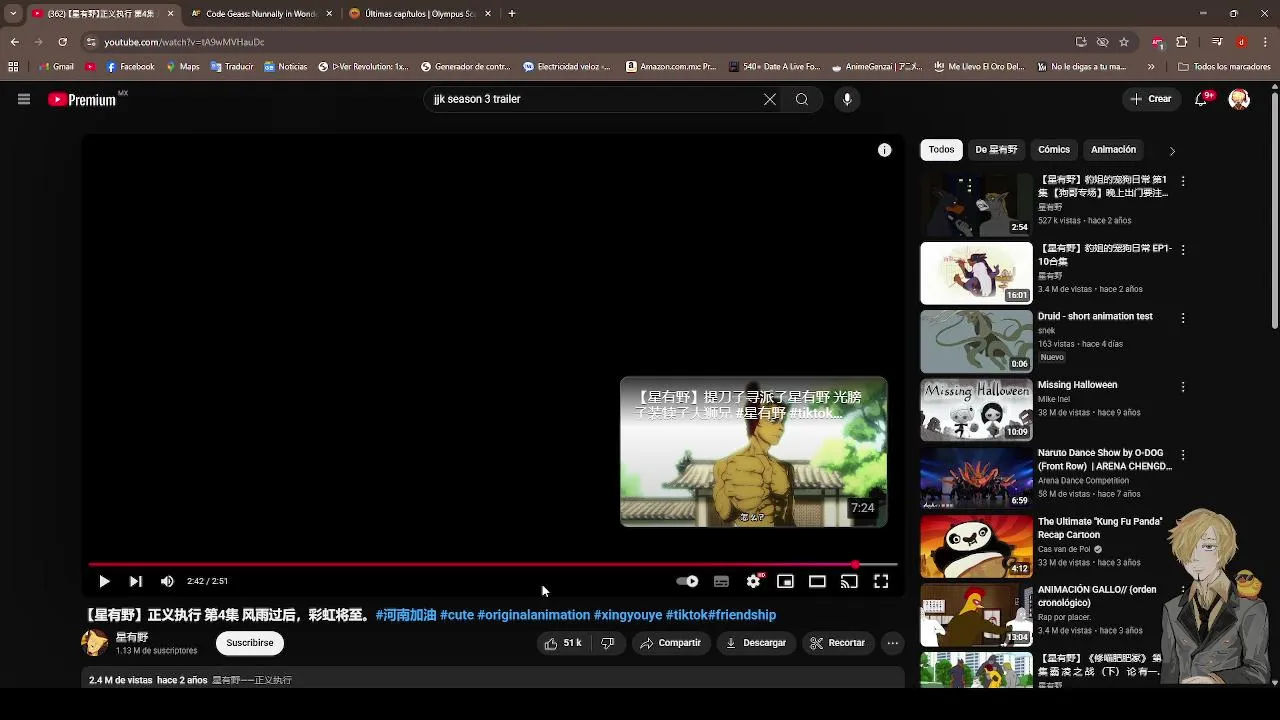Open YouTube notifications bell

pos(1202,99)
